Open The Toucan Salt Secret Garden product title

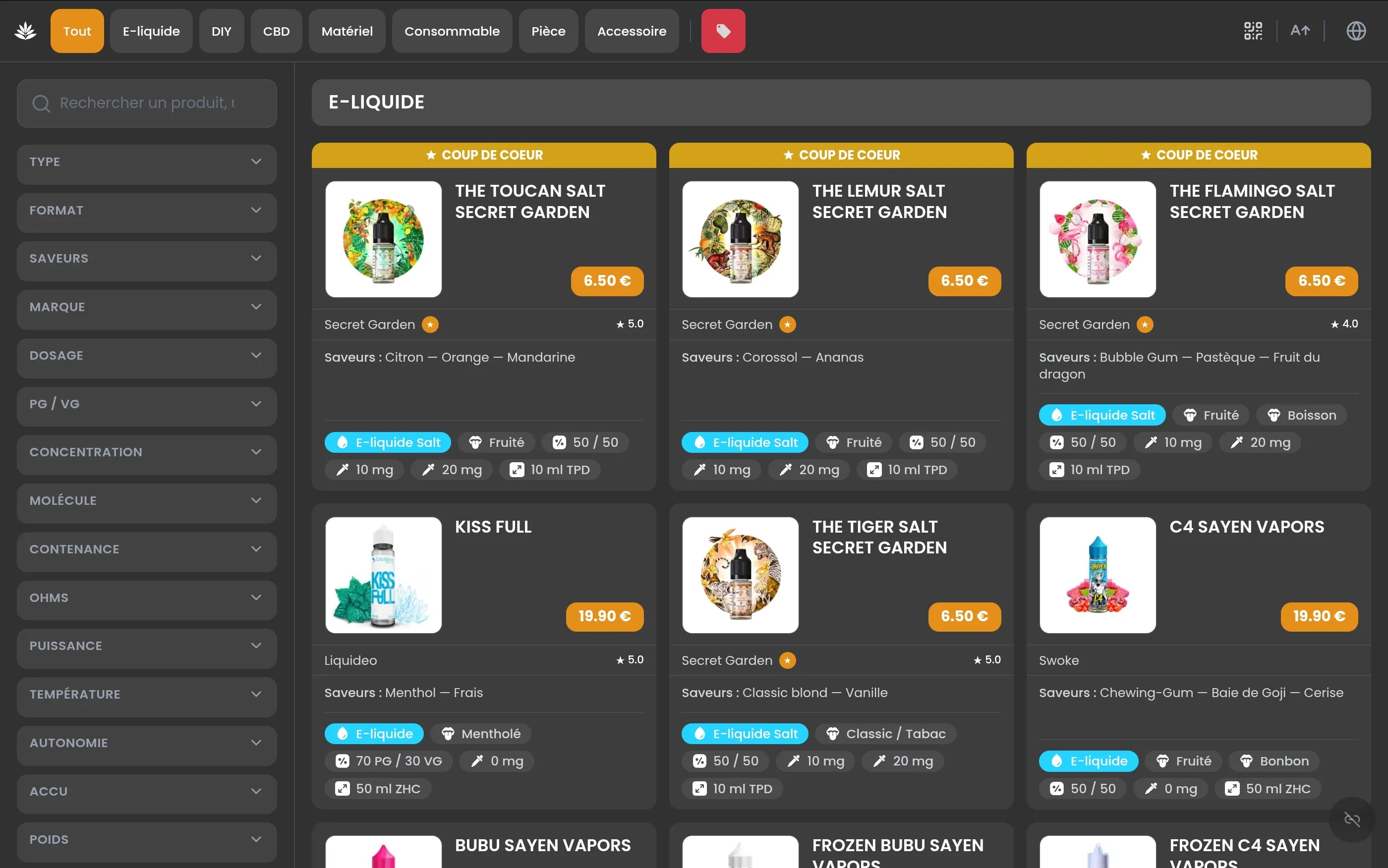click(x=530, y=202)
